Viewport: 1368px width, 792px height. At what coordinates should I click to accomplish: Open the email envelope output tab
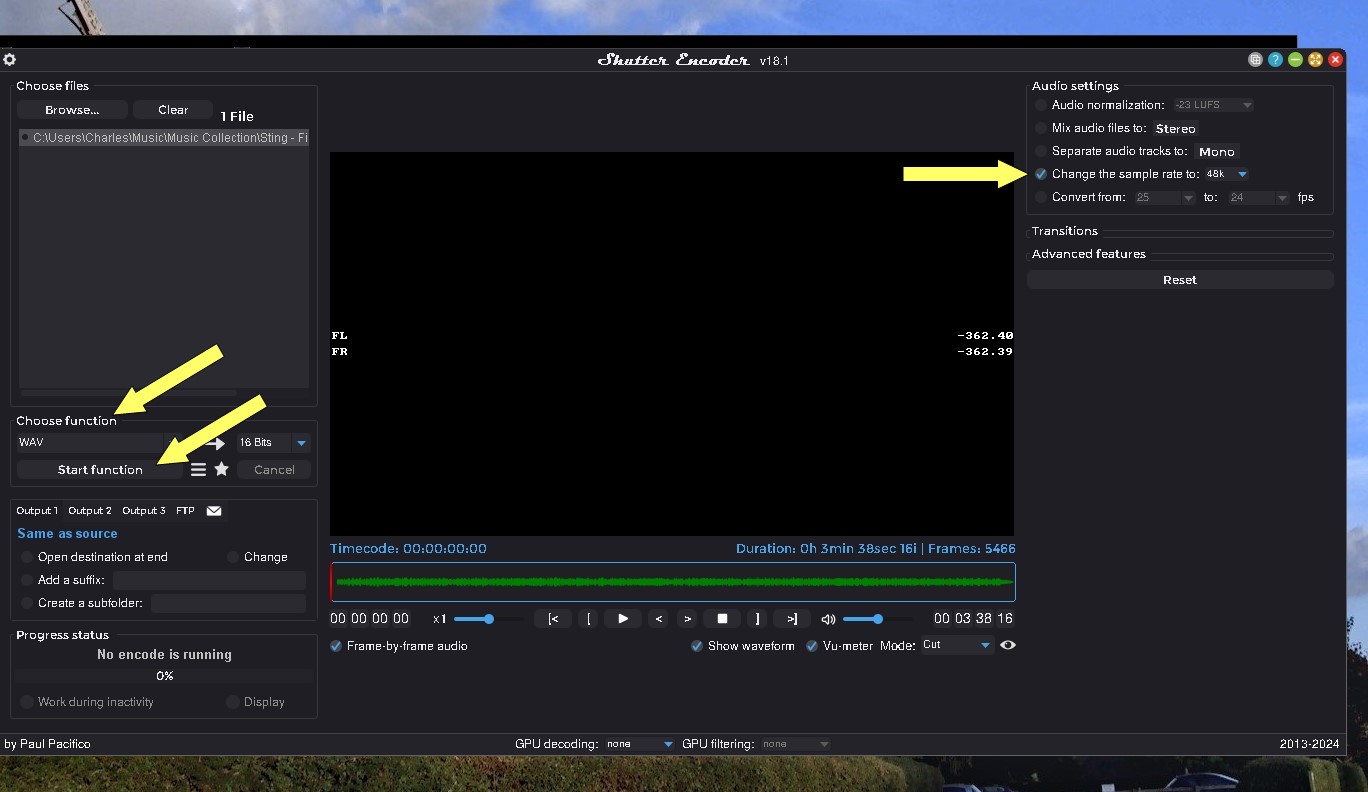coord(214,511)
